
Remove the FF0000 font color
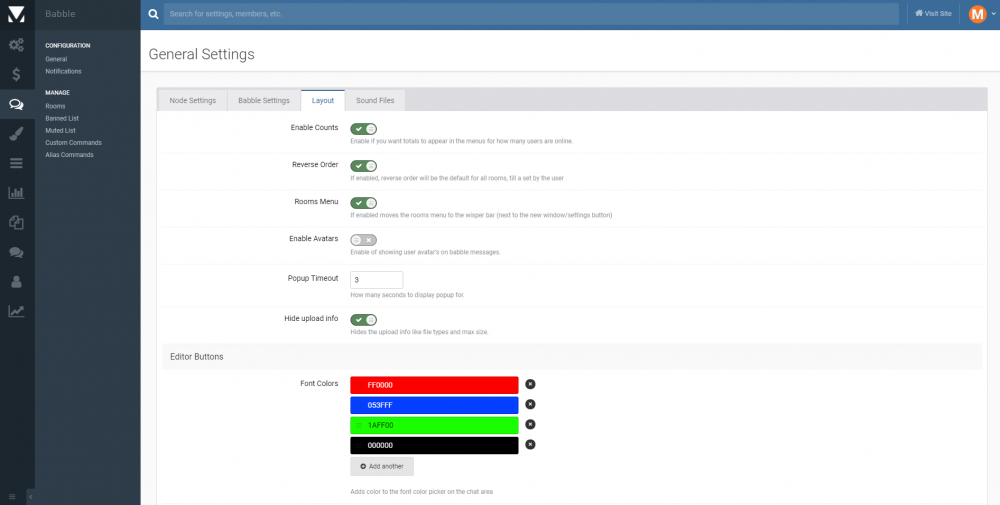click(530, 384)
